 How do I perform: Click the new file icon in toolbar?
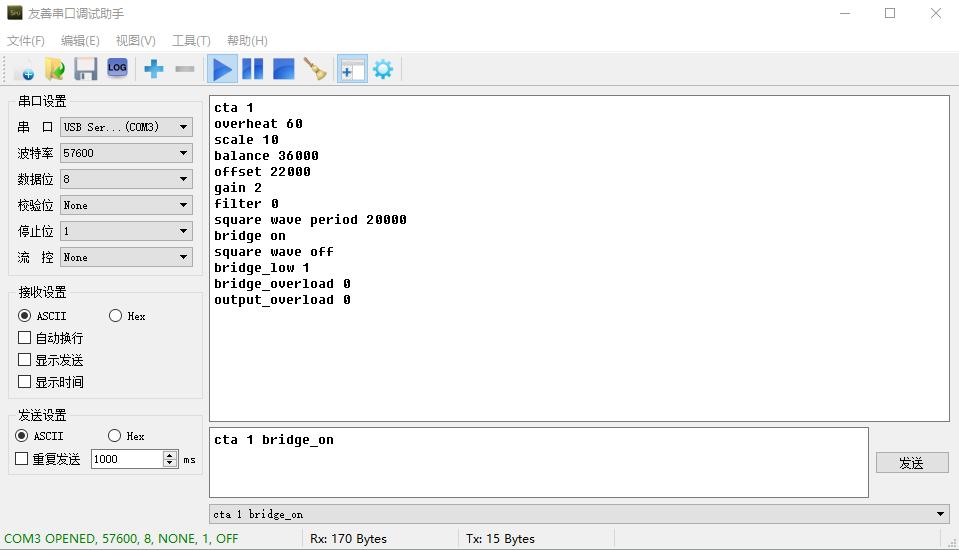click(x=23, y=69)
